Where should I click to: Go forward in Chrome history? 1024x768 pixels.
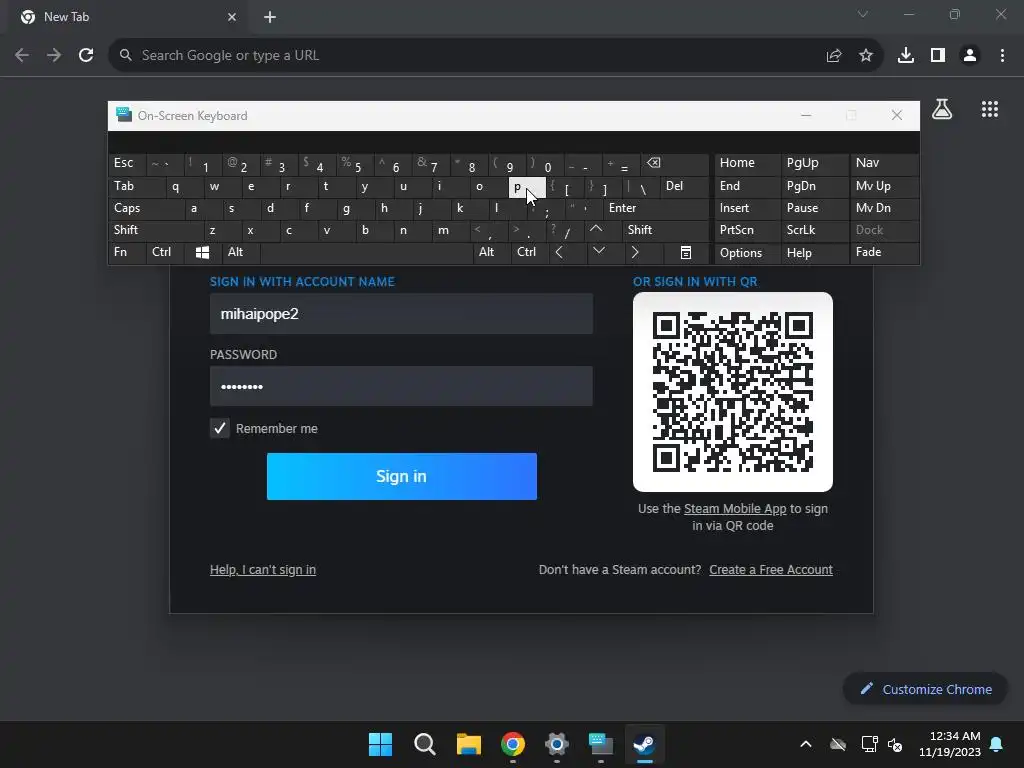tap(54, 56)
